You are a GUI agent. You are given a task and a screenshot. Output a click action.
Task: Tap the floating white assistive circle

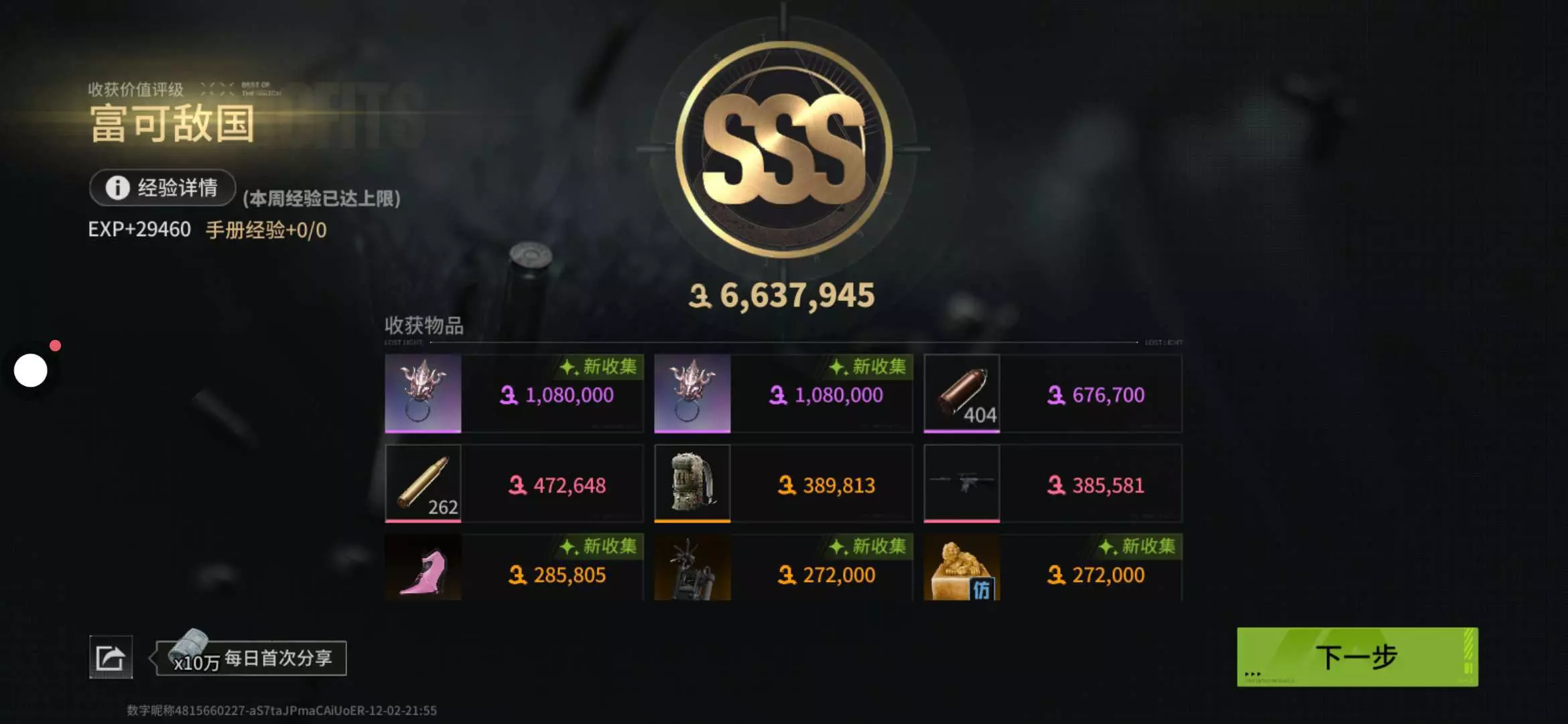[x=31, y=370]
